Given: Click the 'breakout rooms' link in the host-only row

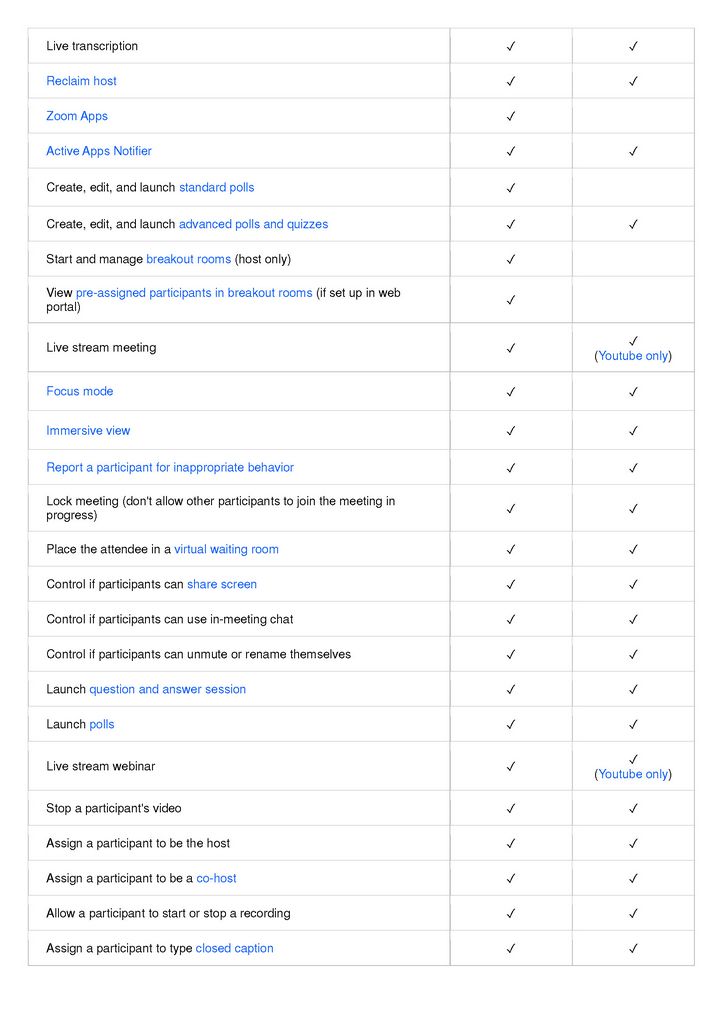Looking at the screenshot, I should pos(188,259).
